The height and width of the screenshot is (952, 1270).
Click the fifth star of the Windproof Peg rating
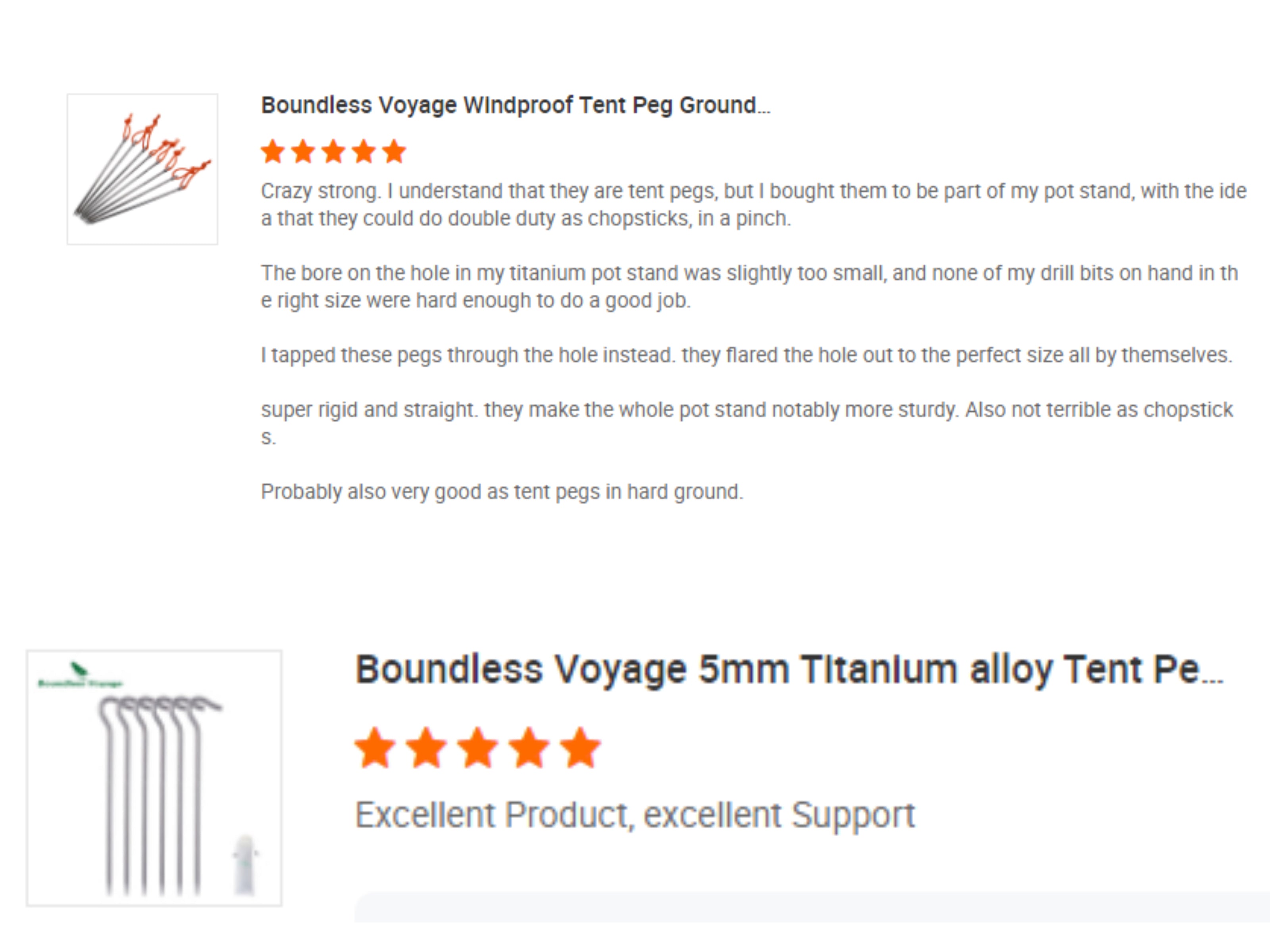[x=394, y=152]
